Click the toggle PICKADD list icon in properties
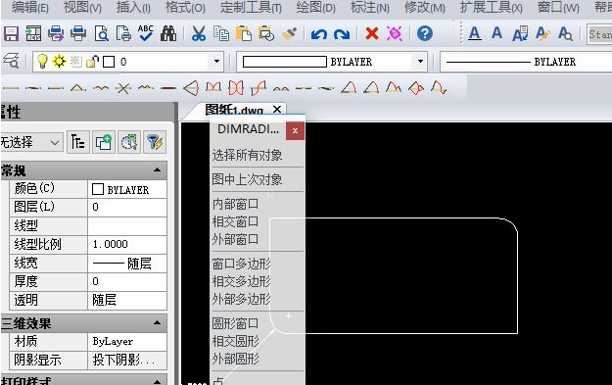The width and height of the screenshot is (612, 385). [78, 142]
